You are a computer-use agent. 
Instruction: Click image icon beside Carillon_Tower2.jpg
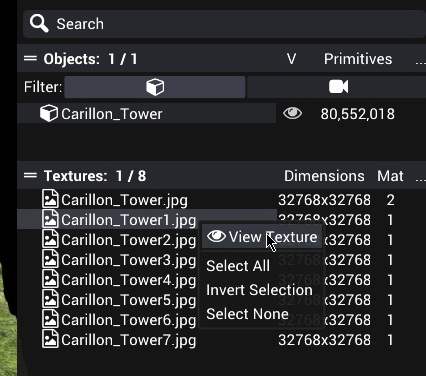coord(50,239)
